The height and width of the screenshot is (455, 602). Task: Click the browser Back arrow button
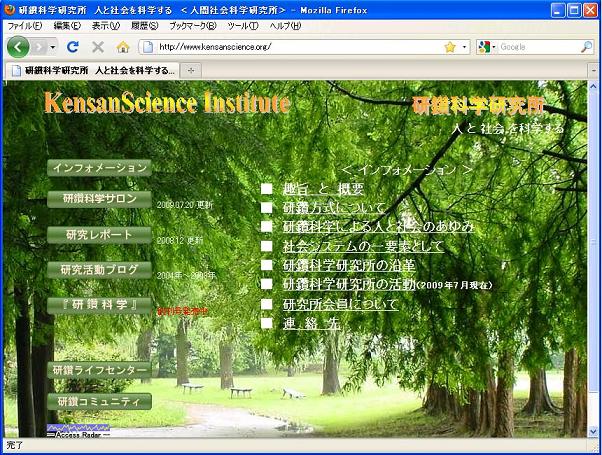click(x=19, y=47)
